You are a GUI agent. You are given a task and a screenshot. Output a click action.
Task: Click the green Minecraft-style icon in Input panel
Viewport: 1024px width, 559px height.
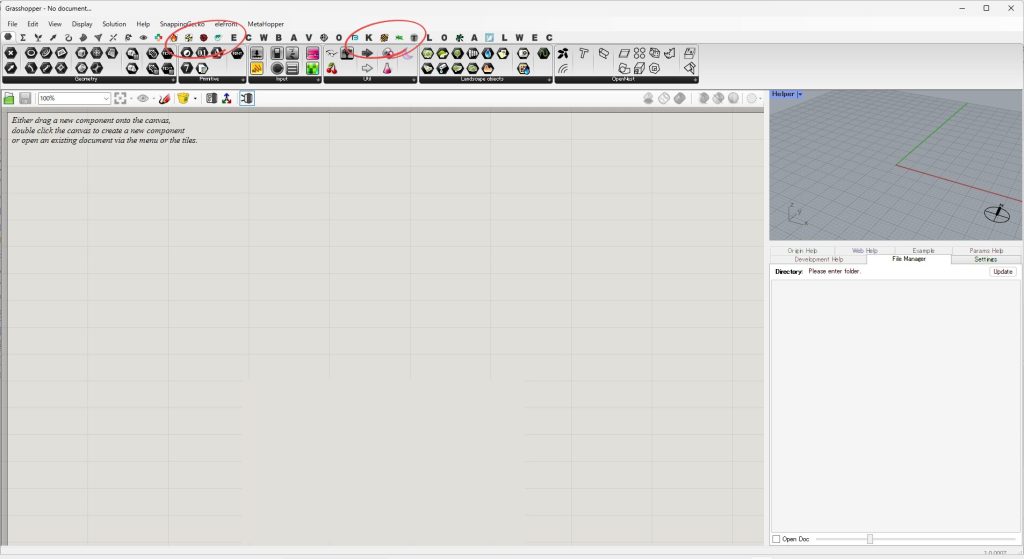click(x=312, y=68)
